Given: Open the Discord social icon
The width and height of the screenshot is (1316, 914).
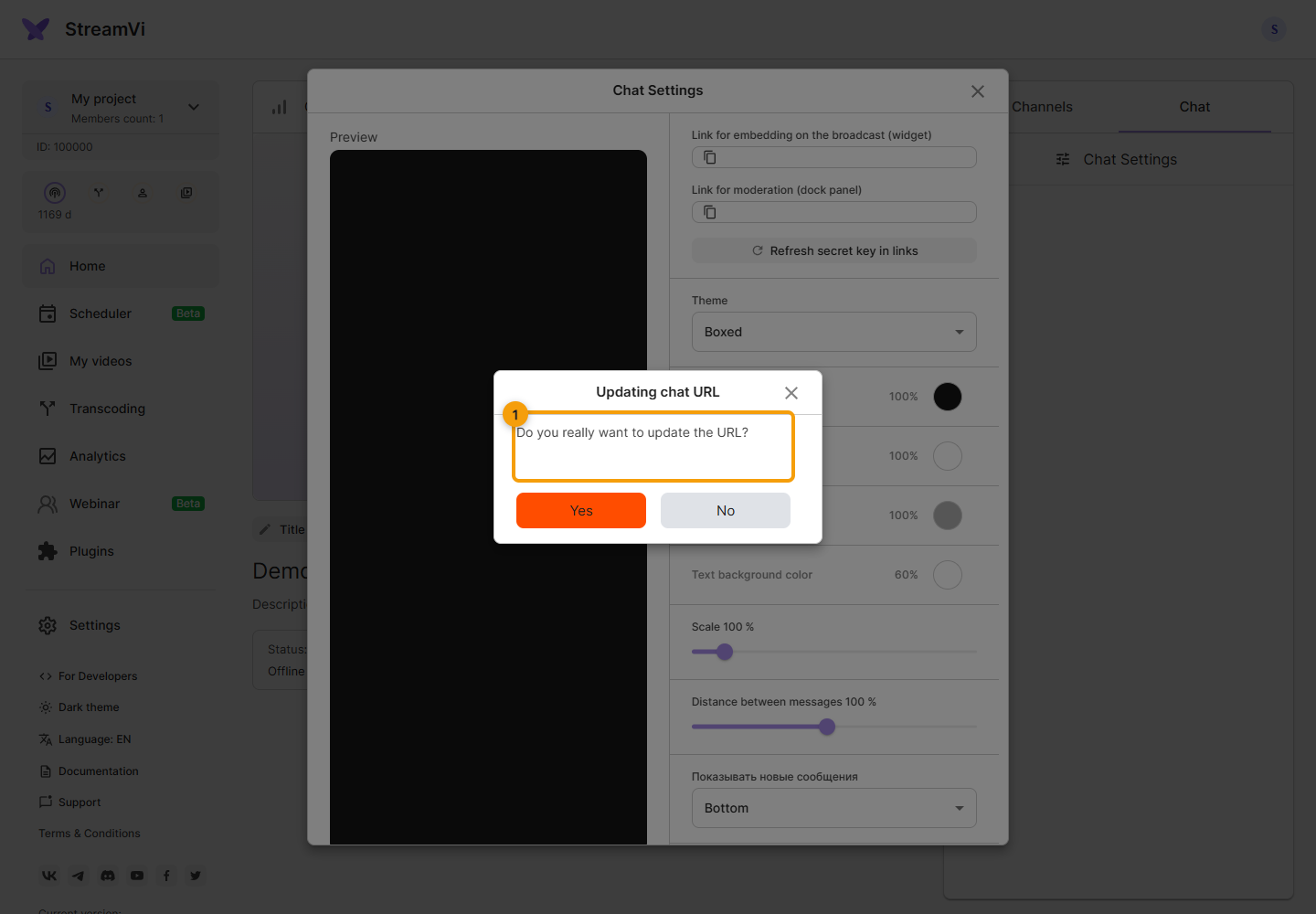Looking at the screenshot, I should [108, 876].
